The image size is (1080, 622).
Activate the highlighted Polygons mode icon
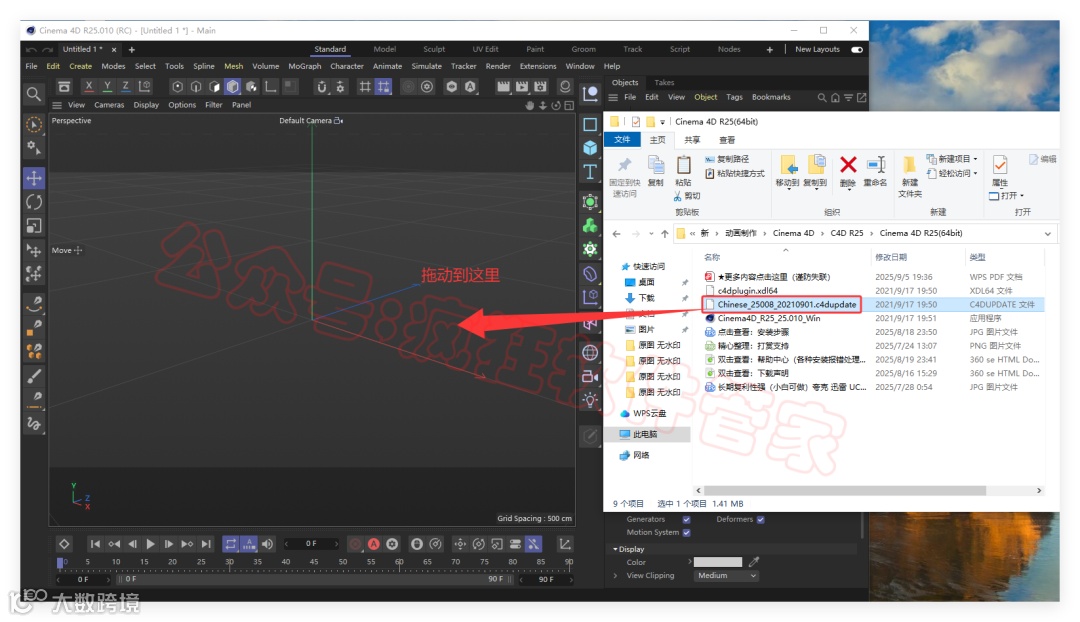[233, 86]
